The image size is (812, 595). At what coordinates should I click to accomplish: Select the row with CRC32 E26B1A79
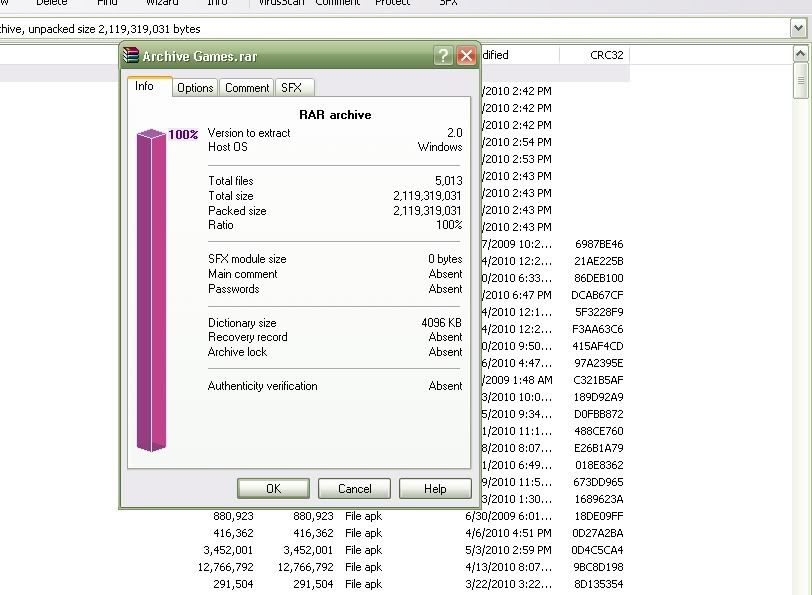(555, 448)
